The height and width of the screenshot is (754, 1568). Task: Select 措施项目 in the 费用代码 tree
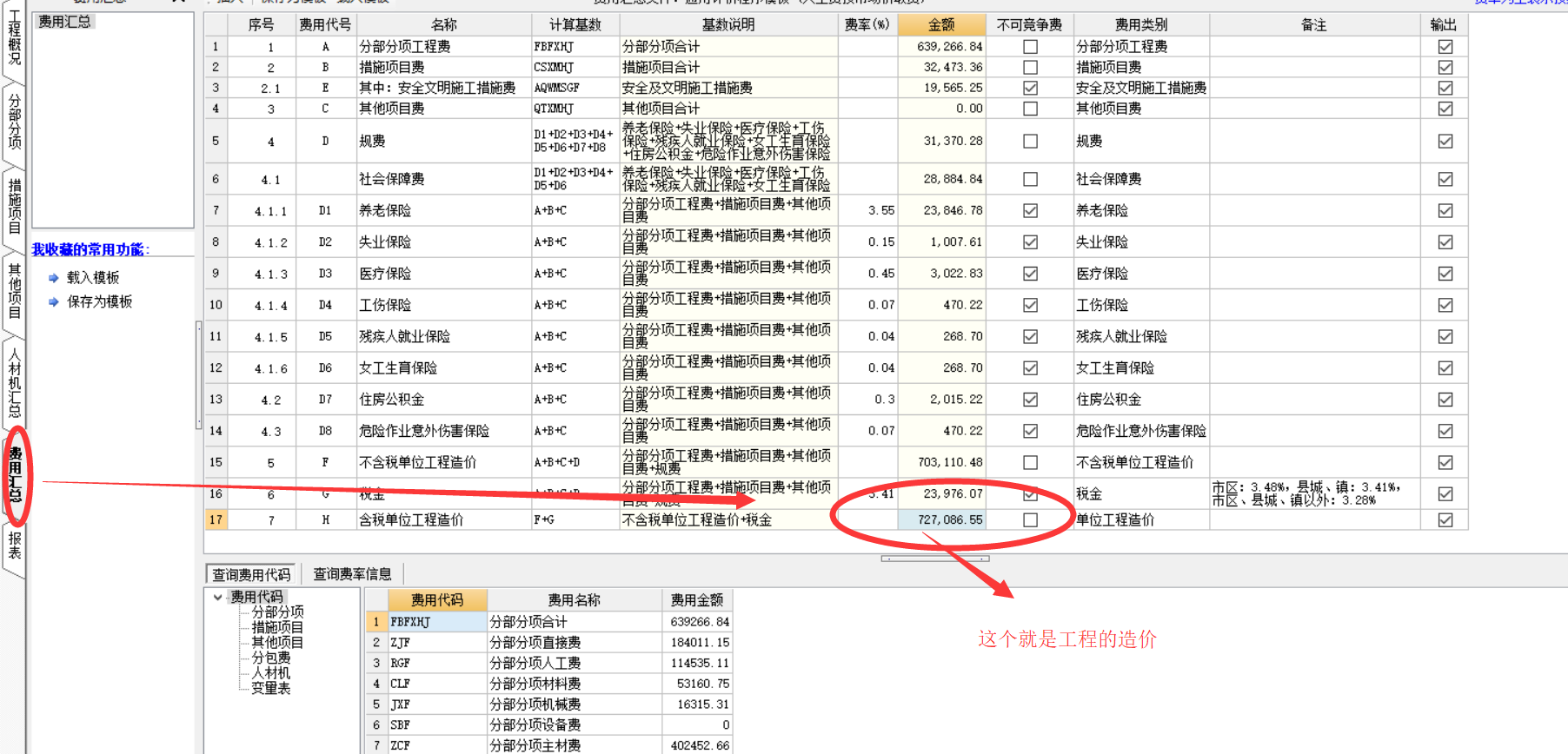tap(277, 627)
